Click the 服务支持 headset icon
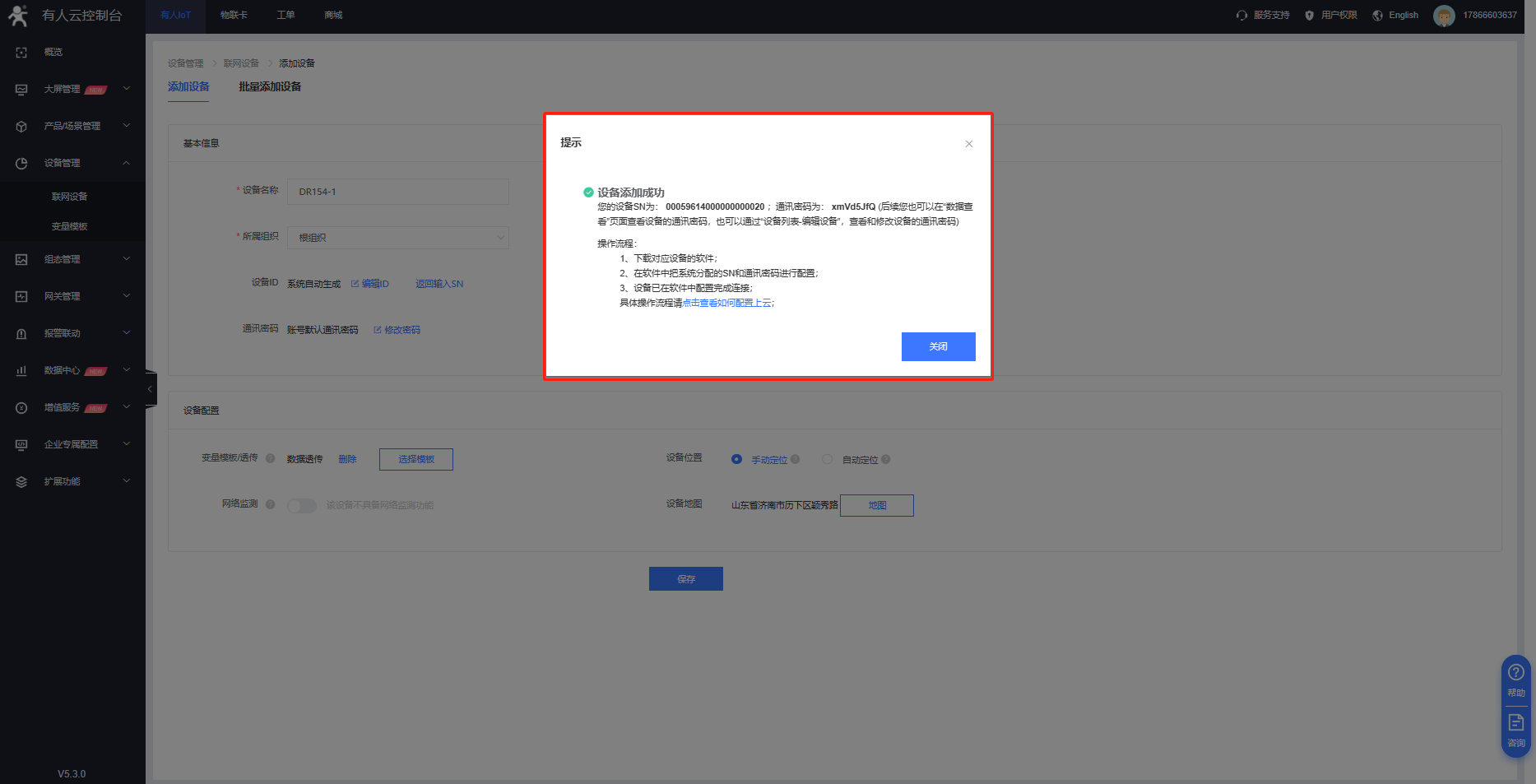Screen dimensions: 1536x784 (1241, 16)
